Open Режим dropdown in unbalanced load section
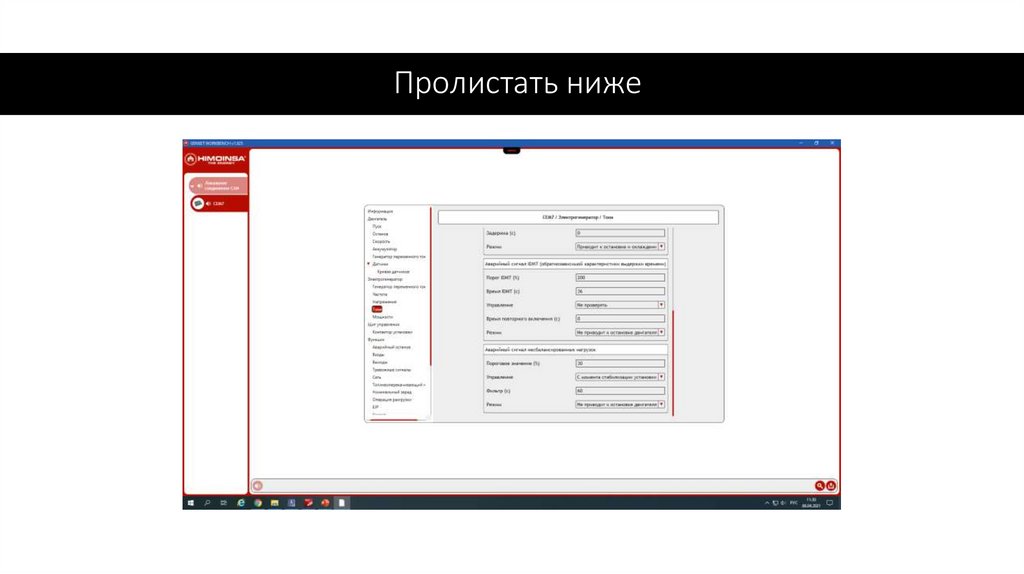Image resolution: width=1024 pixels, height=574 pixels. coord(620,404)
